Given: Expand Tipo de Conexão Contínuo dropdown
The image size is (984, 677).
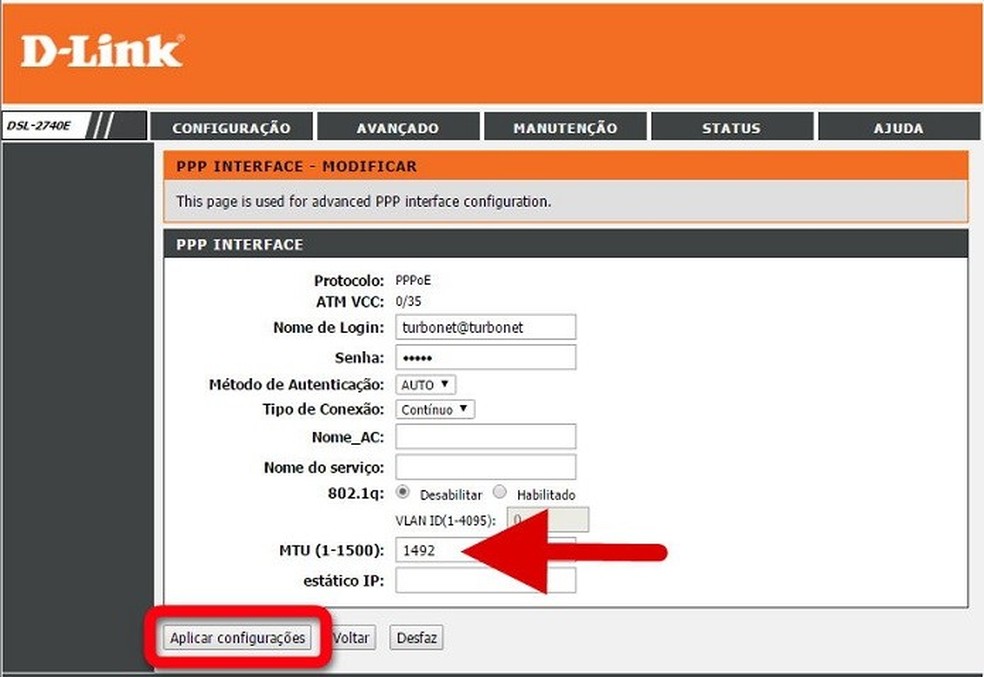Looking at the screenshot, I should point(435,409).
